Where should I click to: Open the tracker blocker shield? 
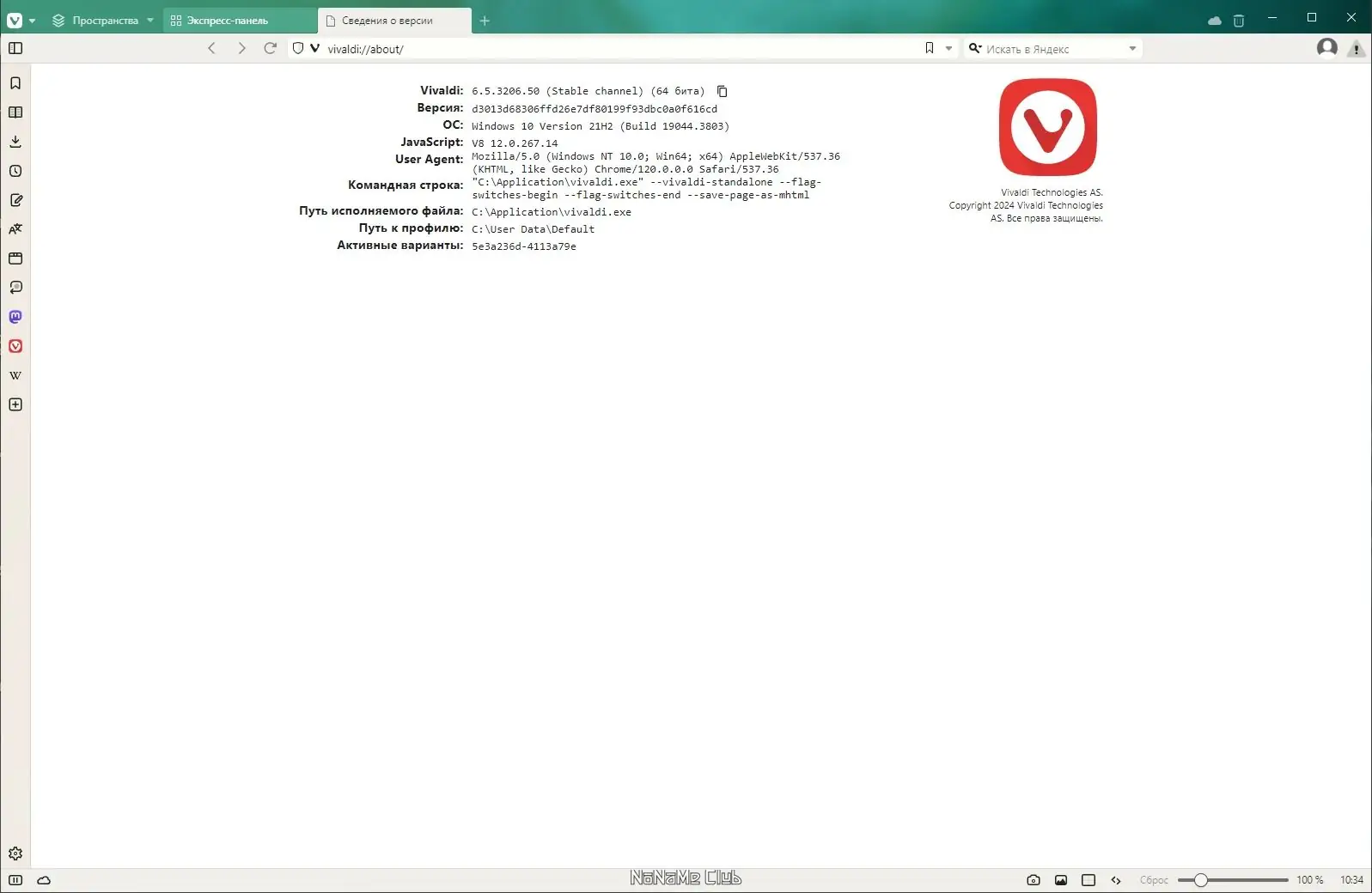(x=298, y=48)
